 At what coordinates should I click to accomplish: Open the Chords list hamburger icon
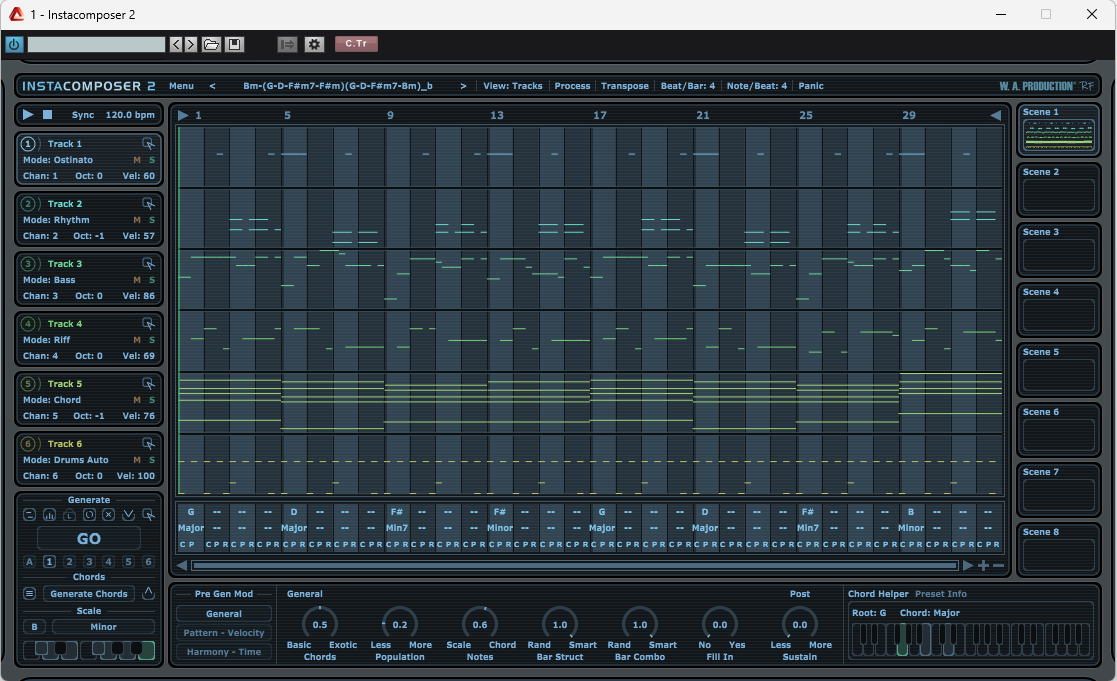pyautogui.click(x=29, y=593)
